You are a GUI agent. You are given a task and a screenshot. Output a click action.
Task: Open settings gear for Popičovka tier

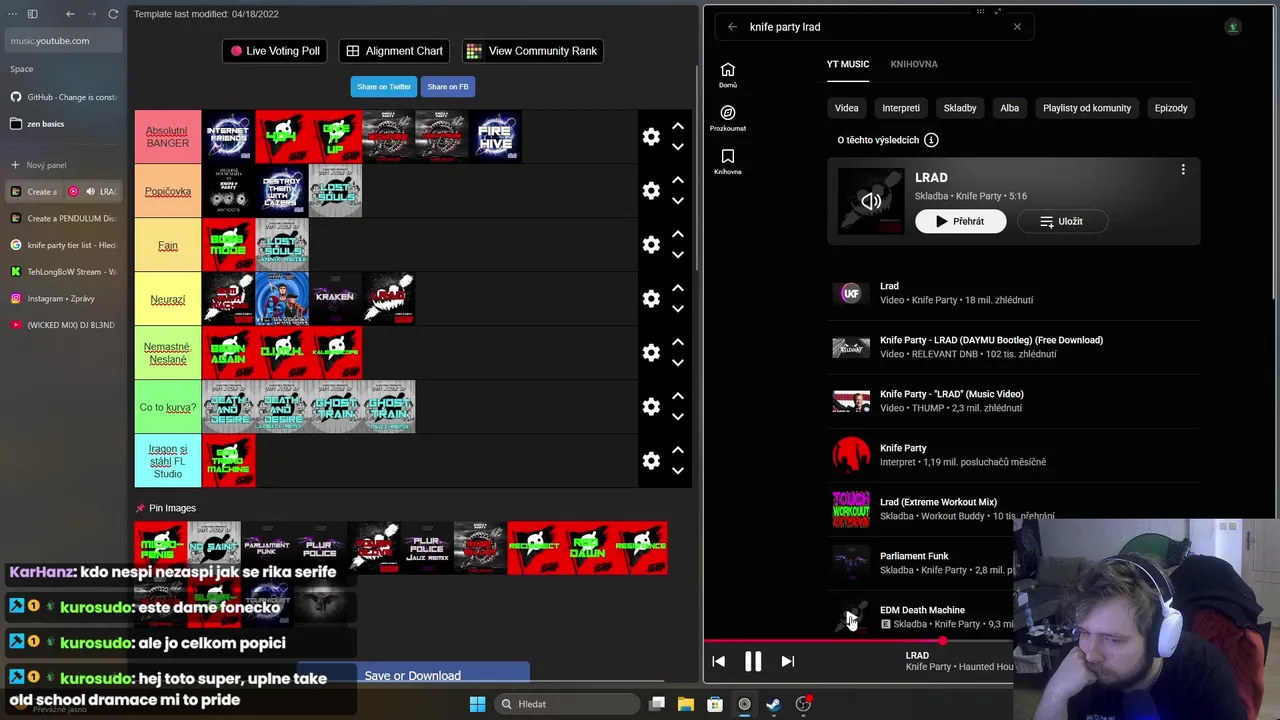(x=651, y=191)
